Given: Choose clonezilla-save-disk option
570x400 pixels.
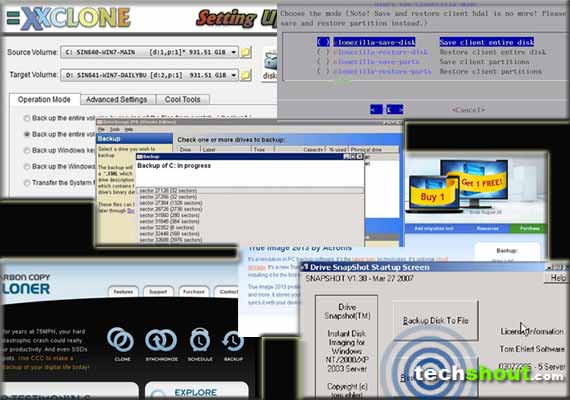Looking at the screenshot, I should point(374,42).
